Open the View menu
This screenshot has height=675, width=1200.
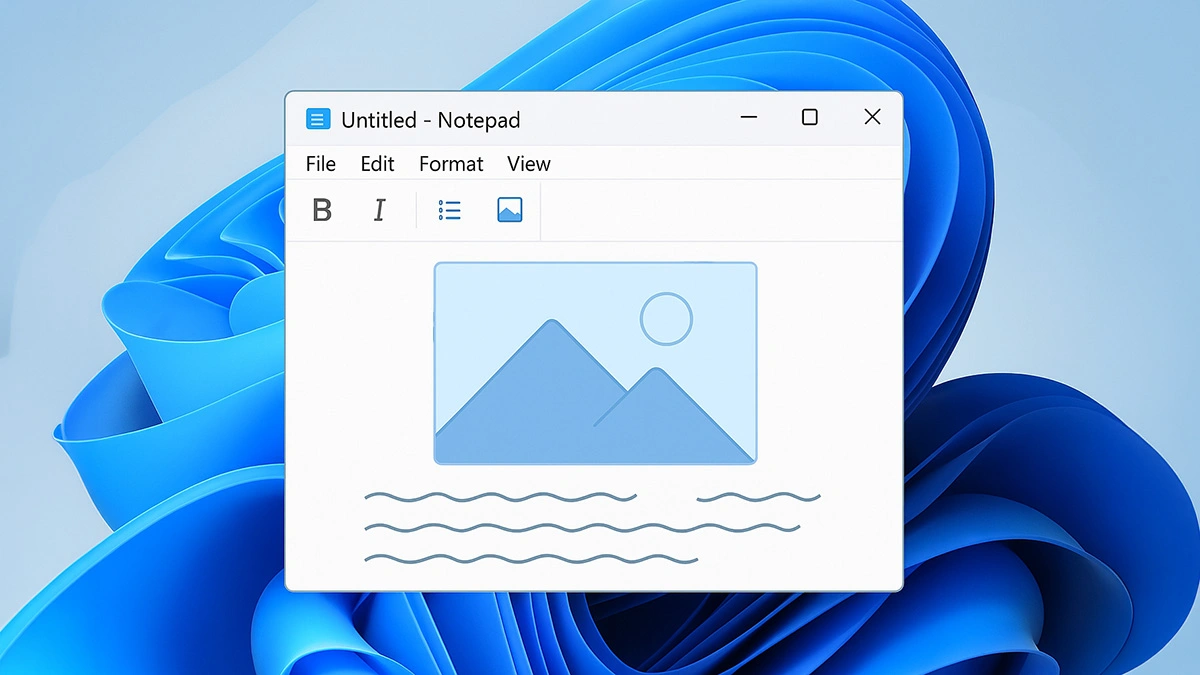529,164
